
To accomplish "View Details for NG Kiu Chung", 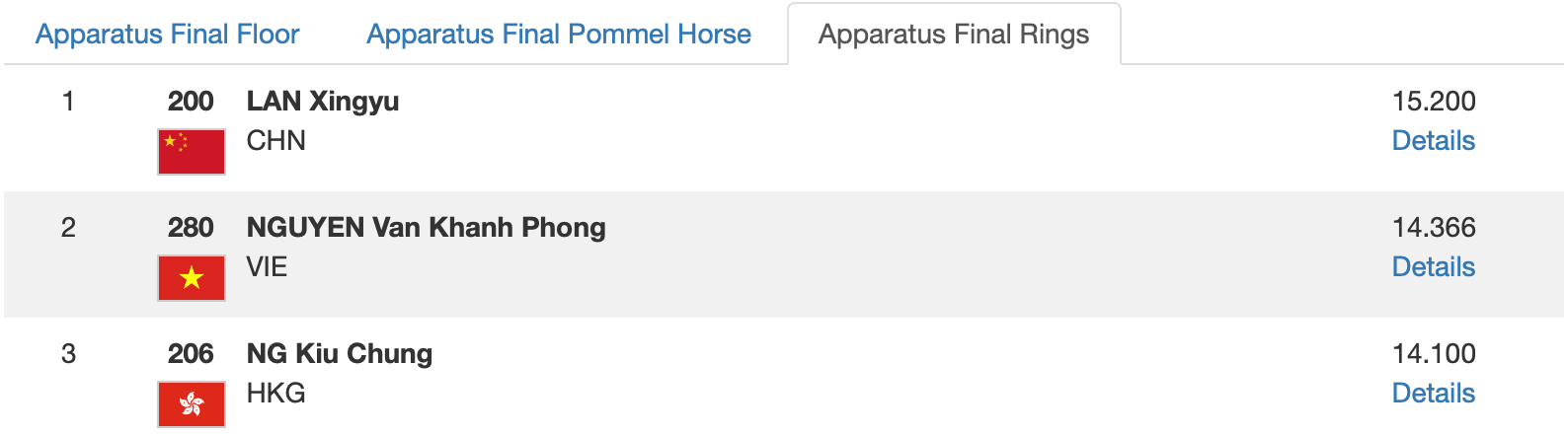I will tap(1433, 393).
